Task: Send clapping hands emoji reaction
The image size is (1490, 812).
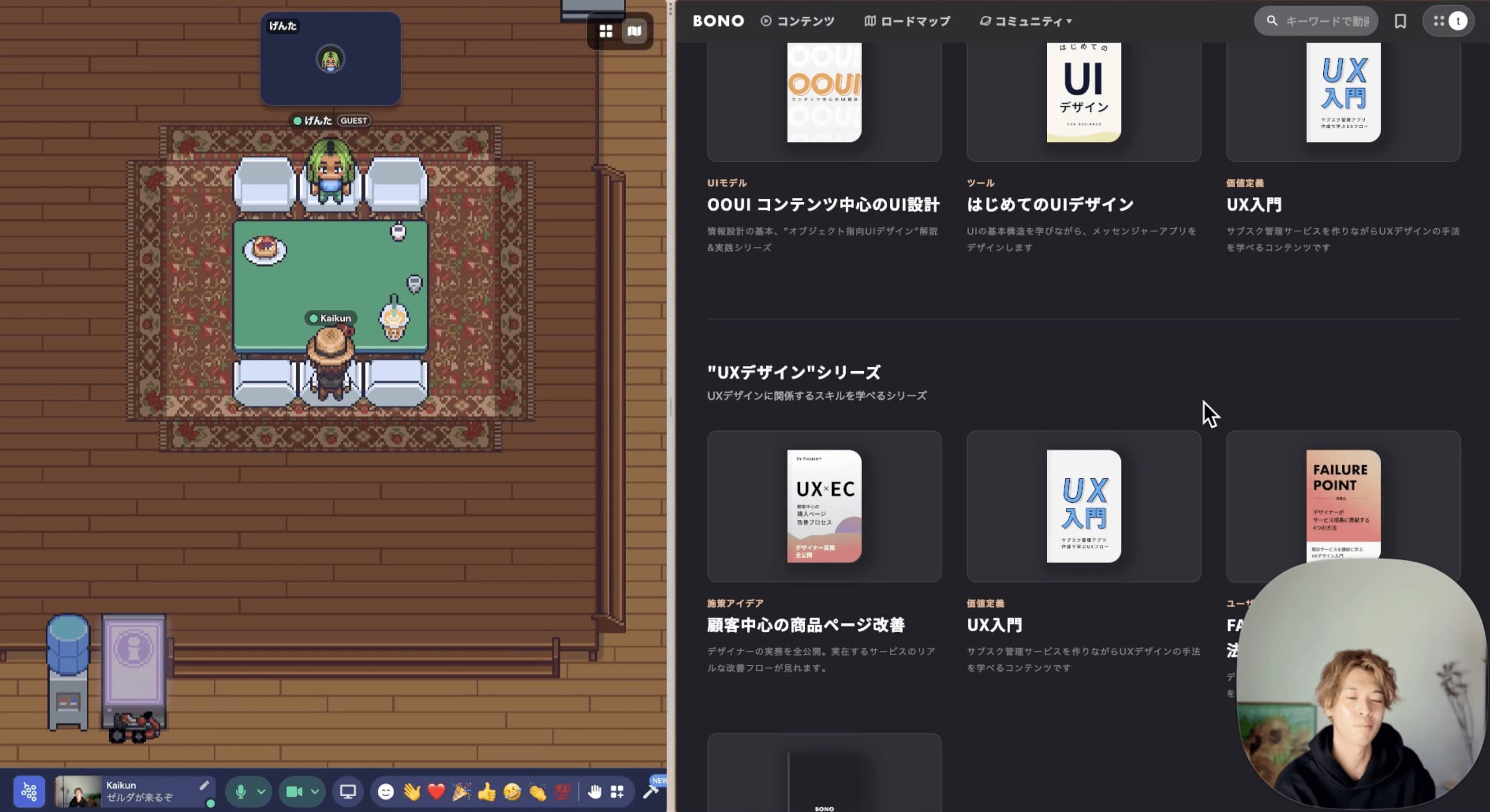Action: coord(537,791)
